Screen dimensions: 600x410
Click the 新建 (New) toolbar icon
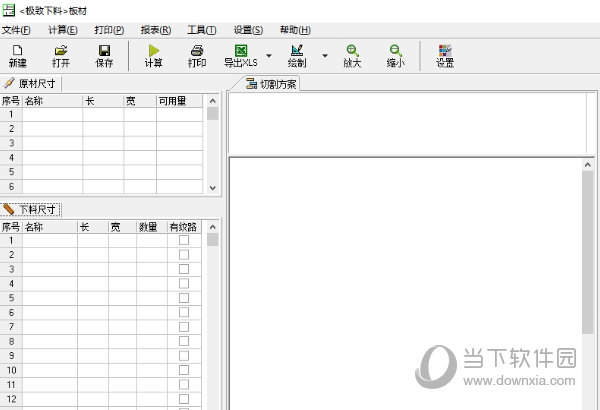18,56
